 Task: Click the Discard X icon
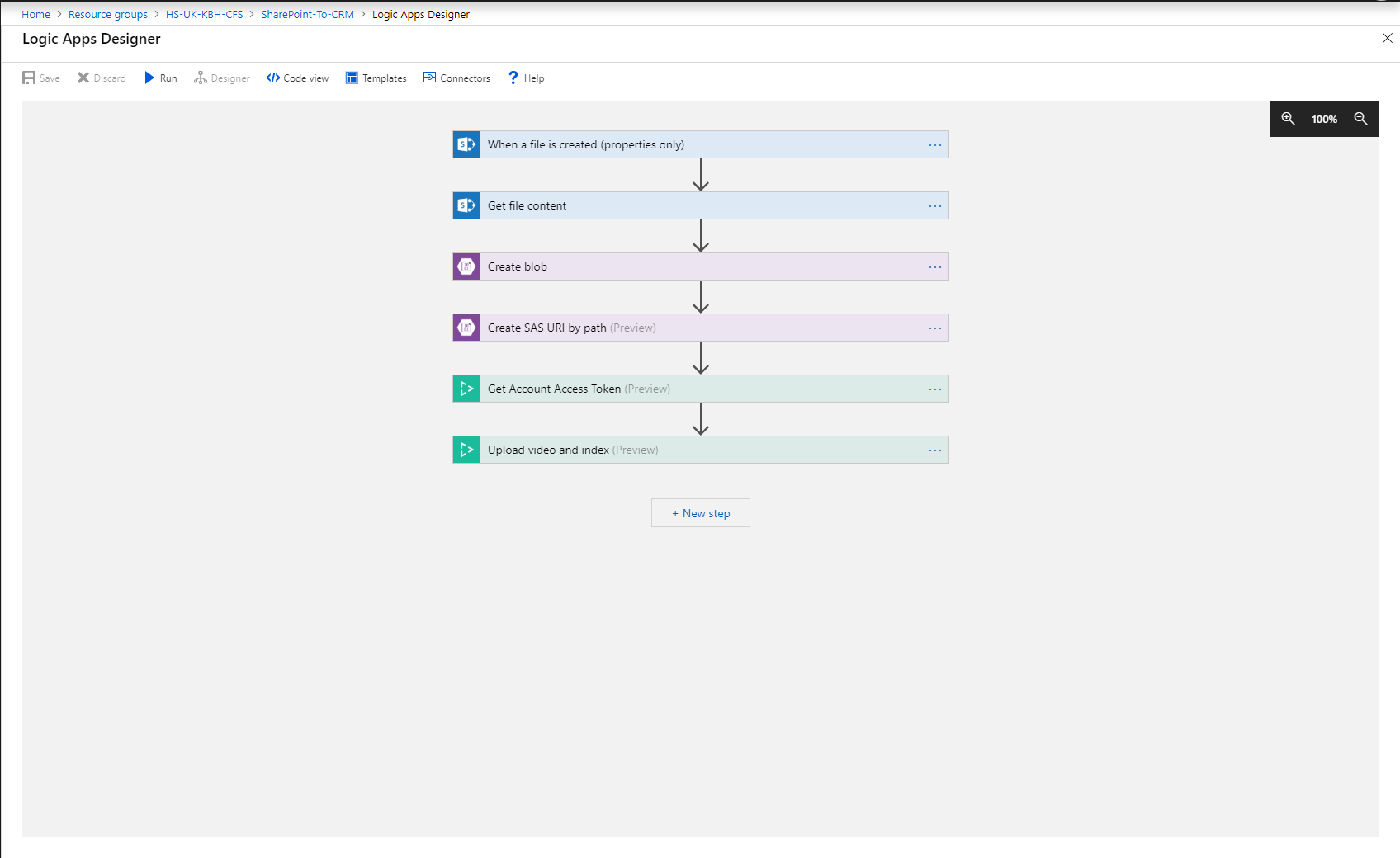click(x=83, y=78)
